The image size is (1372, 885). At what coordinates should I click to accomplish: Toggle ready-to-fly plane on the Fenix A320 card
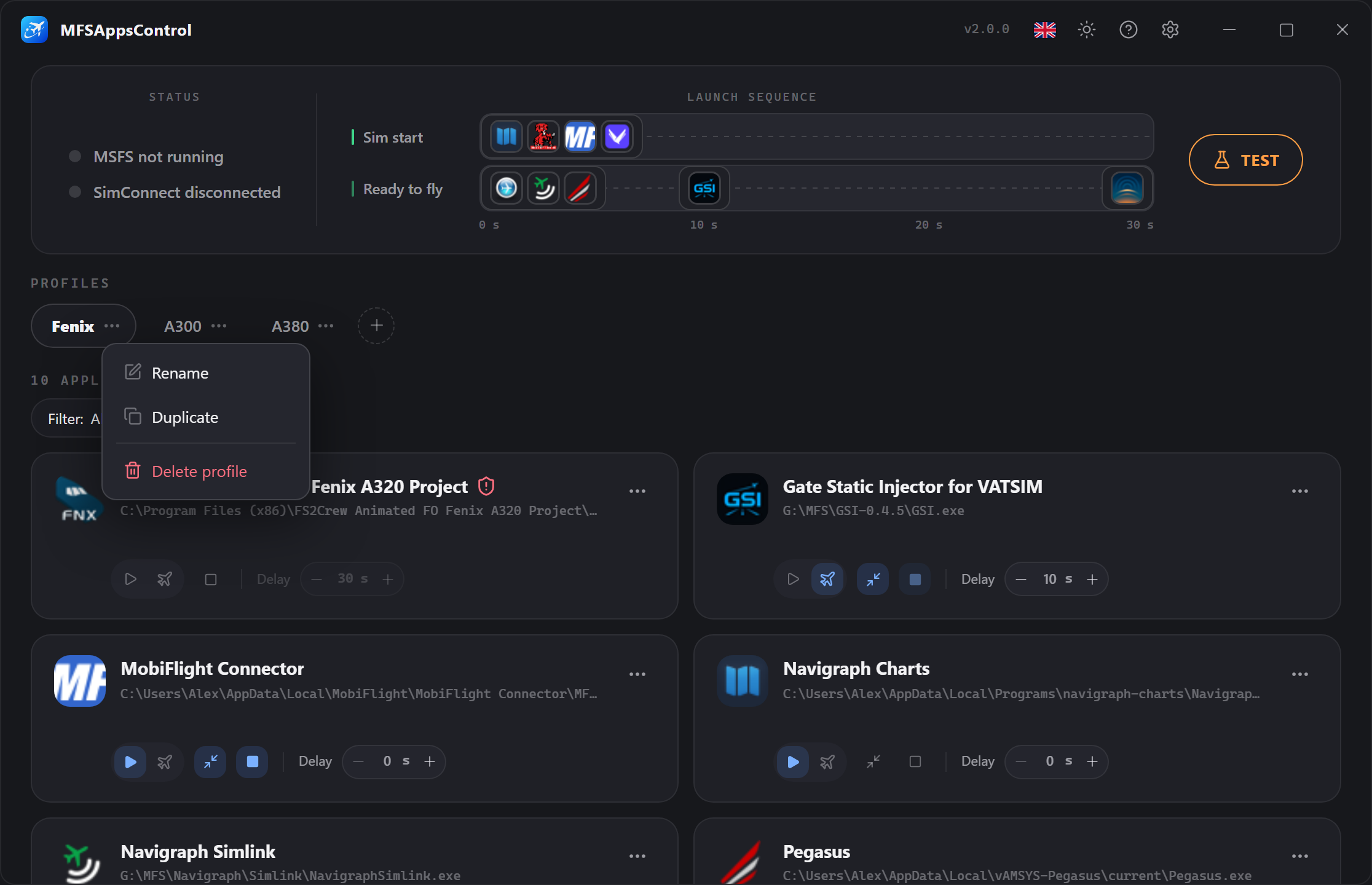click(165, 579)
